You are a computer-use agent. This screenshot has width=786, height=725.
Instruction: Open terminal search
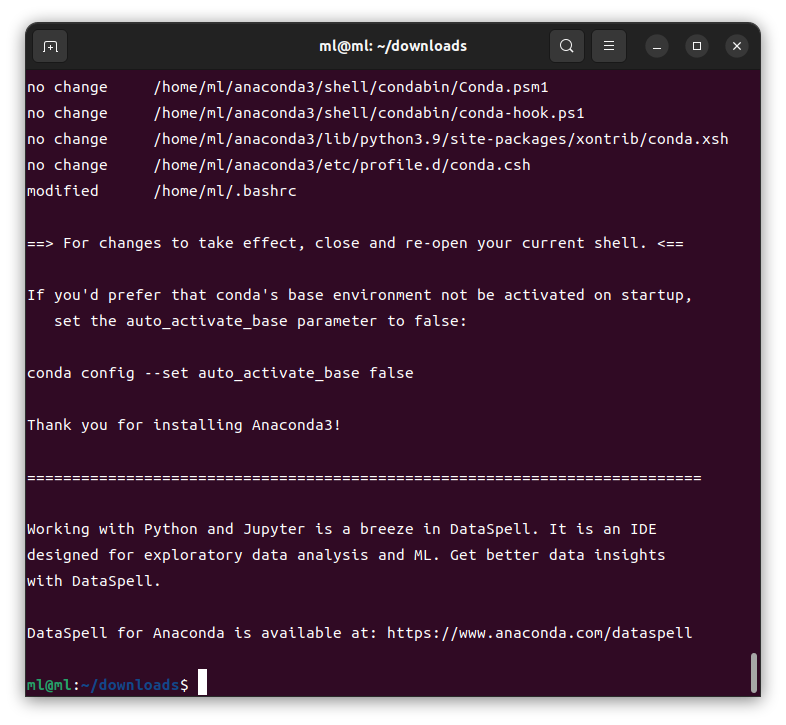coord(566,46)
